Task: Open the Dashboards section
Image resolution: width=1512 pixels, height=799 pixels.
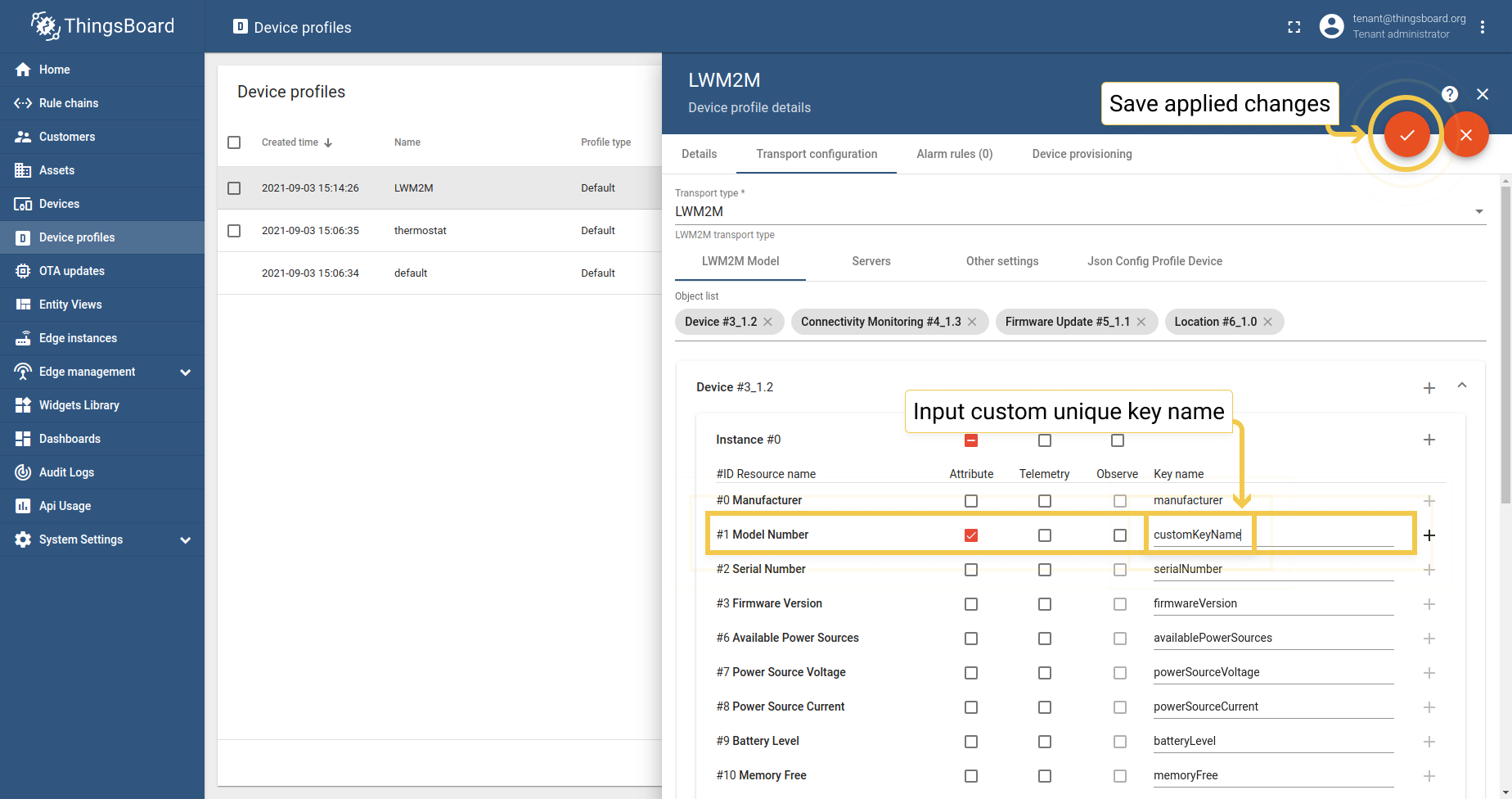Action: point(70,439)
